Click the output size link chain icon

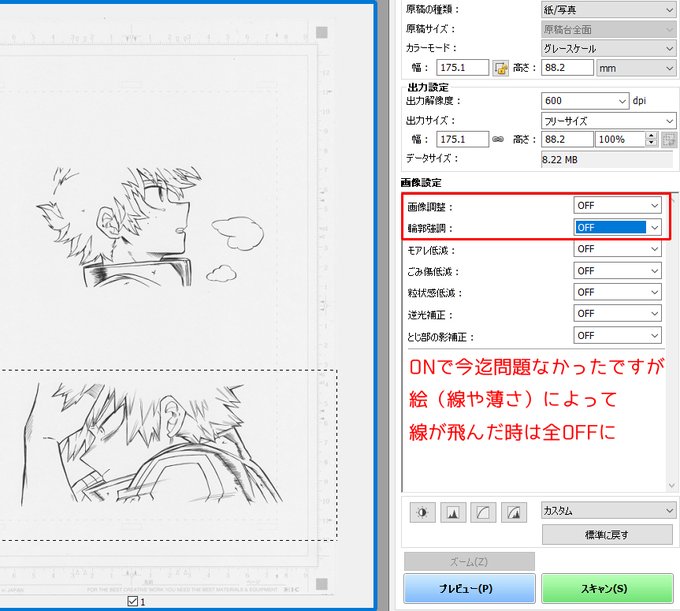[498, 139]
